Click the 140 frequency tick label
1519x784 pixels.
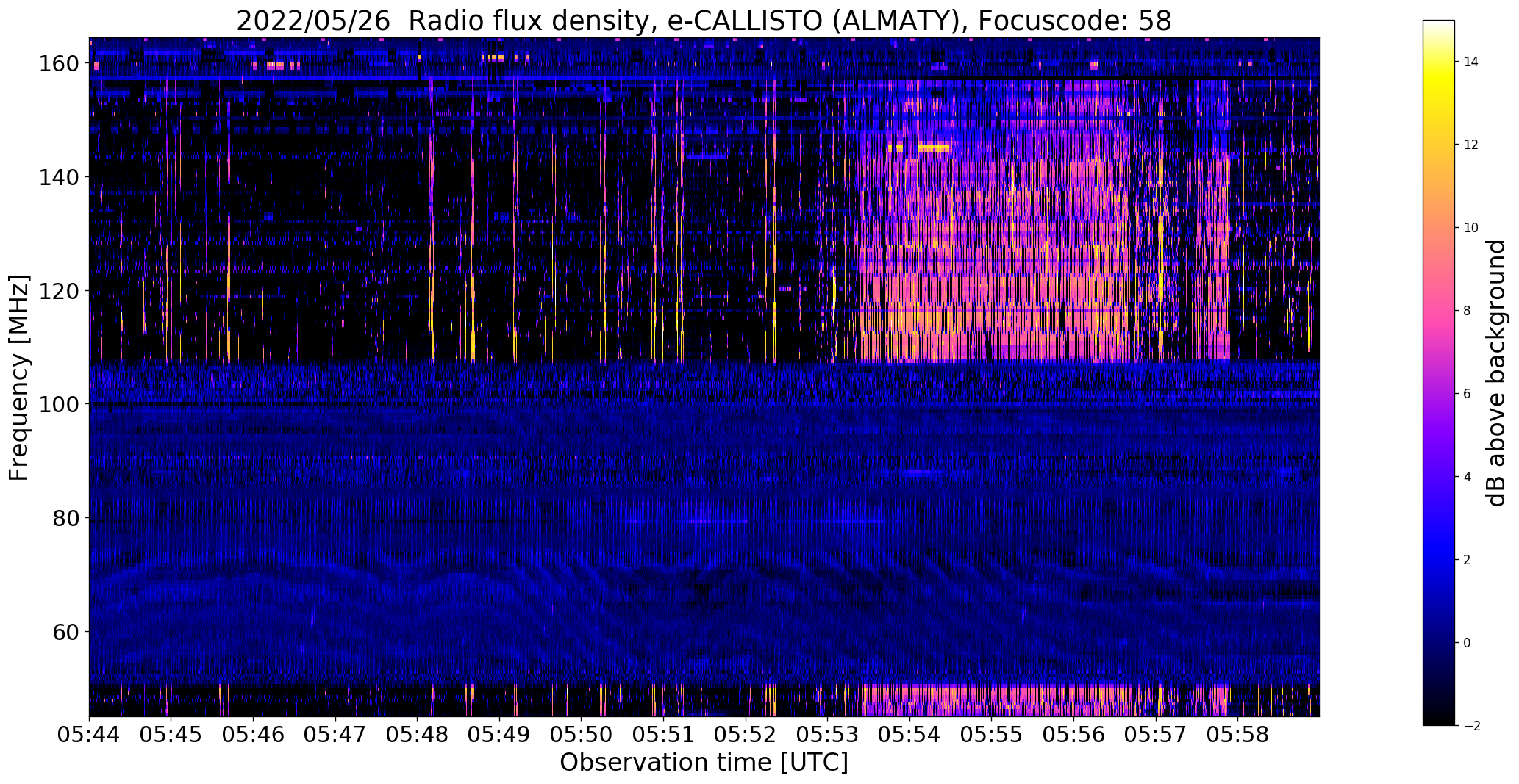click(60, 177)
